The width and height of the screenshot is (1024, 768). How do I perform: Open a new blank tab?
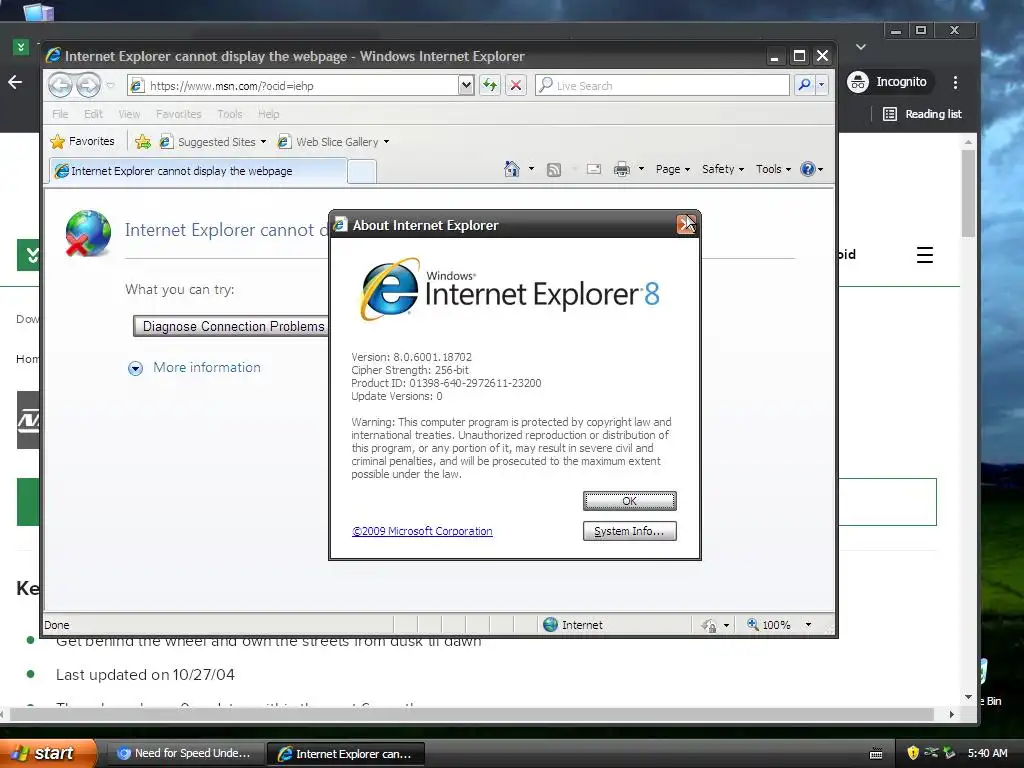point(361,172)
